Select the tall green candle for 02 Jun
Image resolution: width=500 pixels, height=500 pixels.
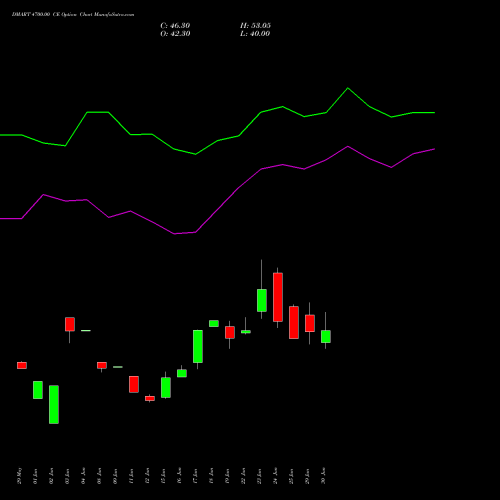(54, 404)
